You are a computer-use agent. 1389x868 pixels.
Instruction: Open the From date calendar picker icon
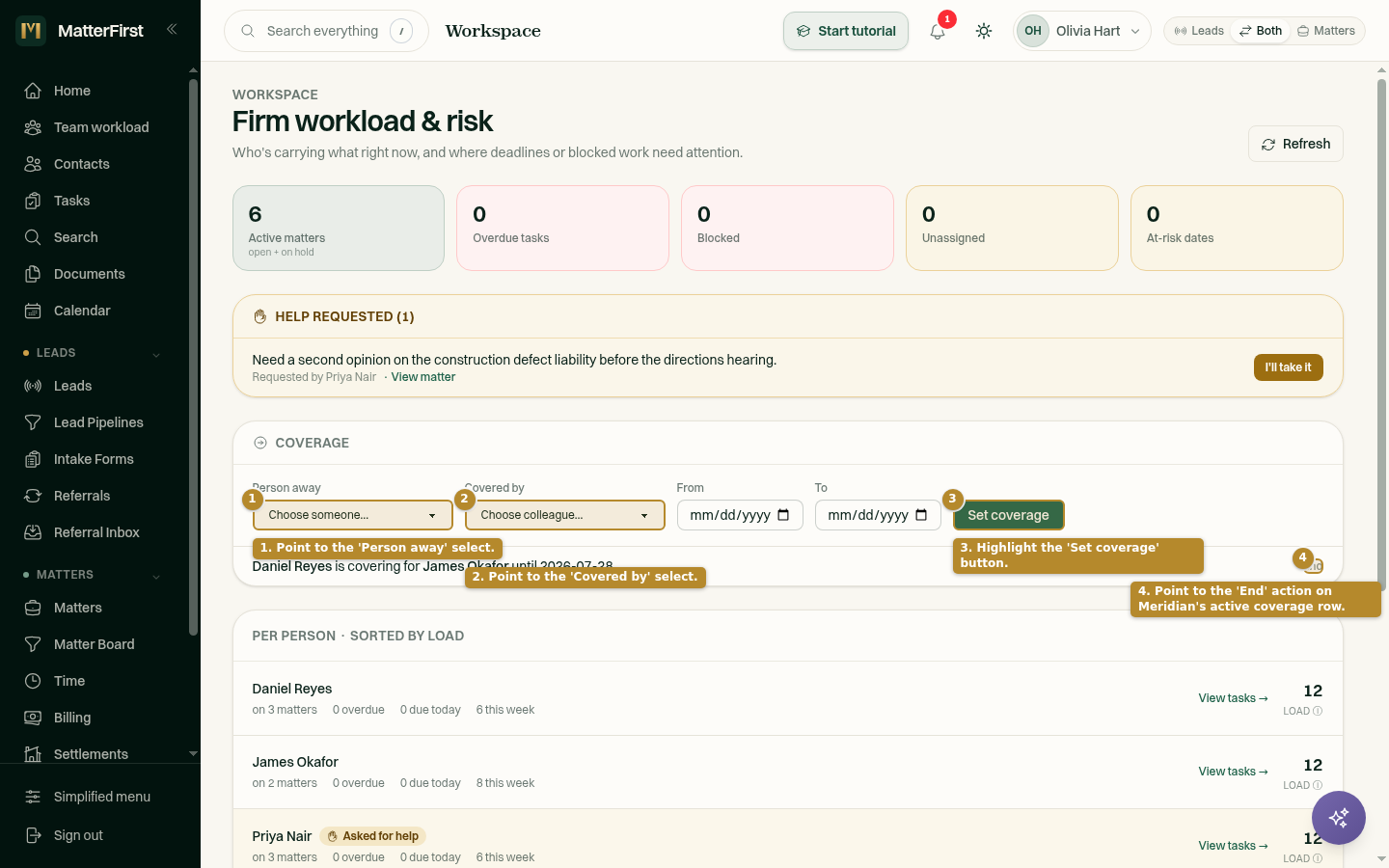tap(783, 515)
